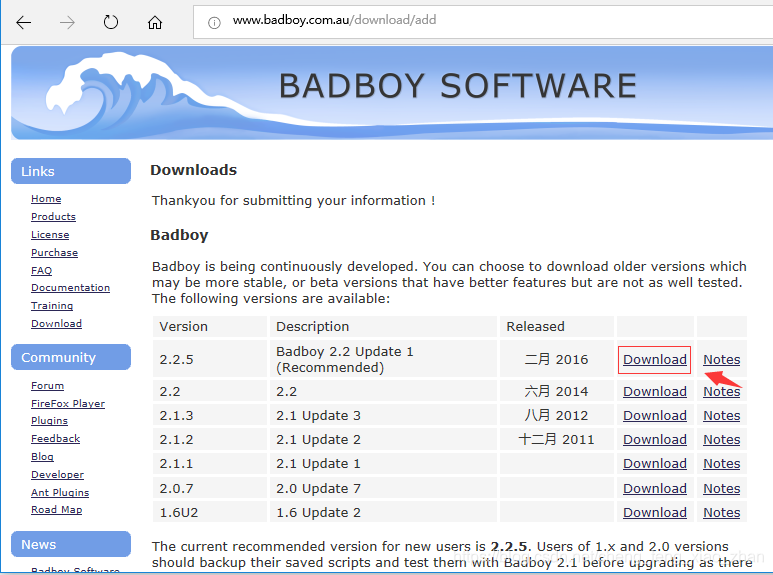Screen dimensions: 773x575
Task: Click the Links sidebar header
Action: 71,171
